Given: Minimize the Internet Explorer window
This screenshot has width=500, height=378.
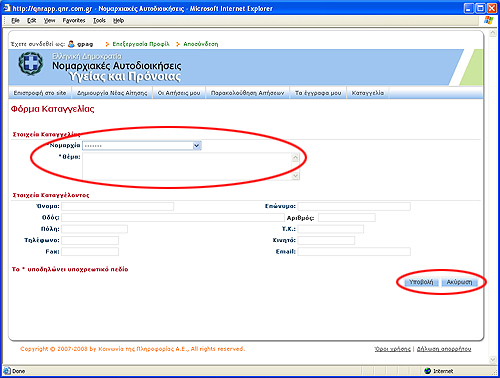Looking at the screenshot, I should 469,8.
